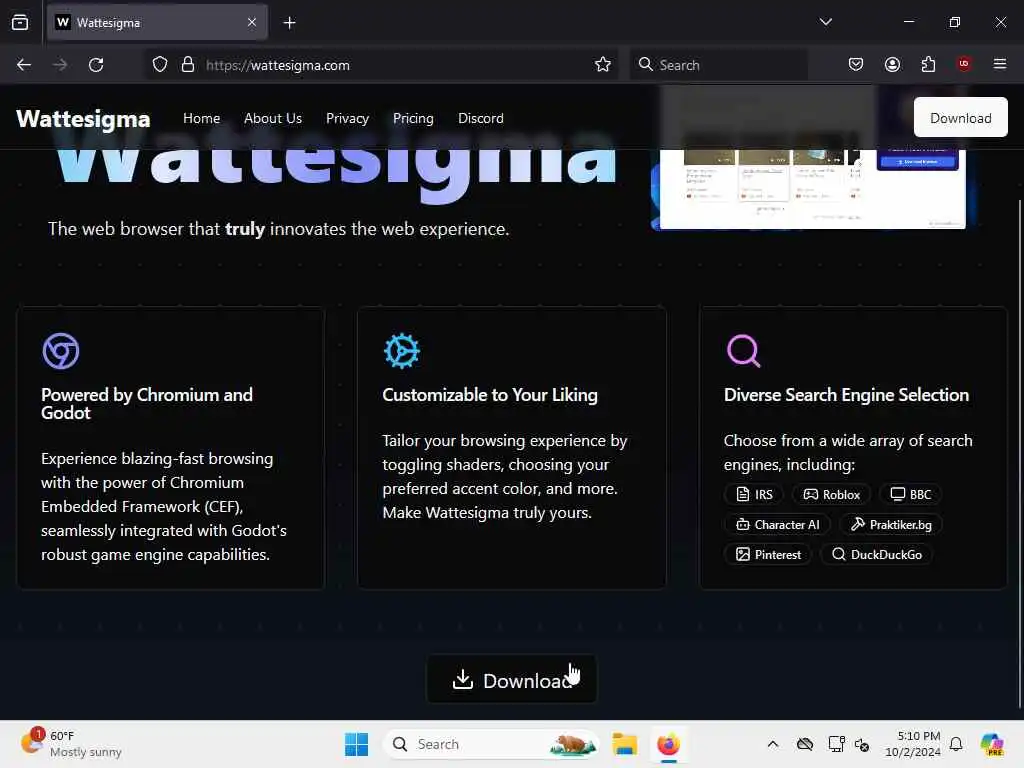Open clock showing 5:10 PM

pos(912,744)
